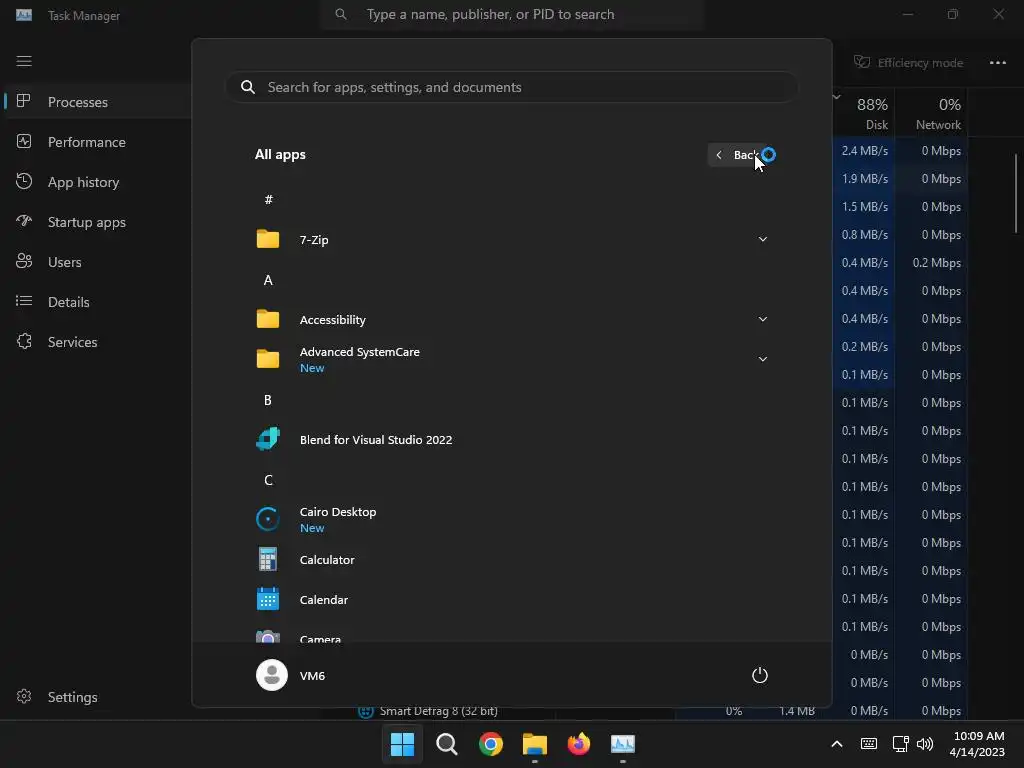The image size is (1024, 768).
Task: Go to Startup apps in Task Manager
Action: [98, 222]
